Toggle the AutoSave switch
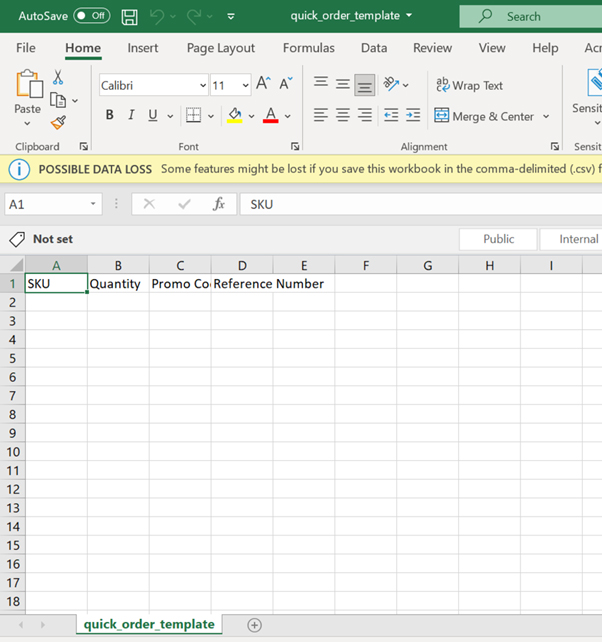Image resolution: width=602 pixels, height=642 pixels. coord(92,16)
